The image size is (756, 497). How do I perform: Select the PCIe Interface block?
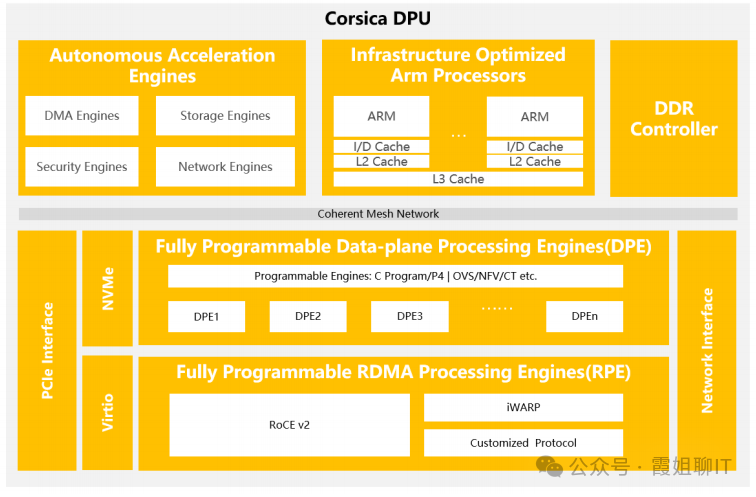[47, 350]
